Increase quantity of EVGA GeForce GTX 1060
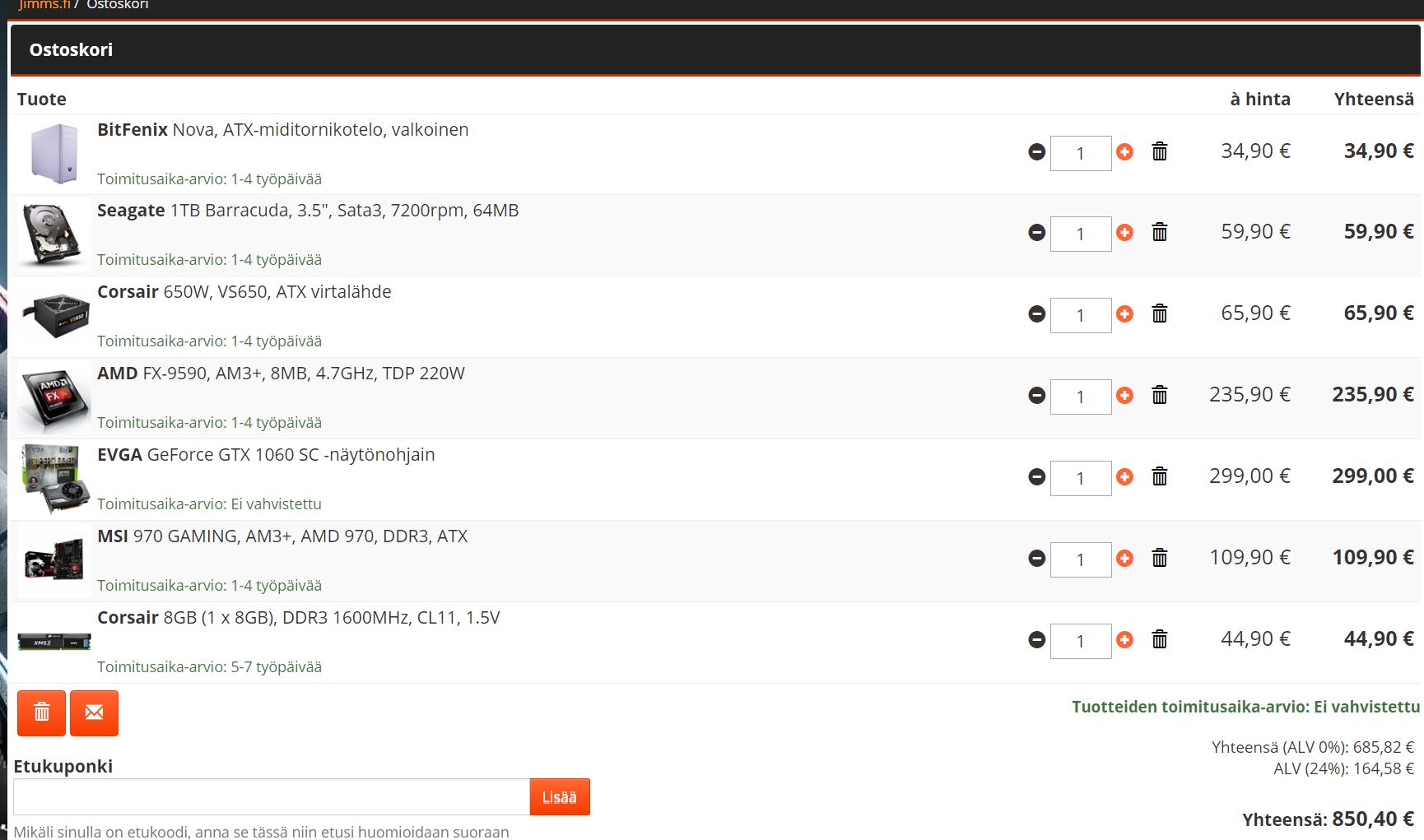 1124,477
